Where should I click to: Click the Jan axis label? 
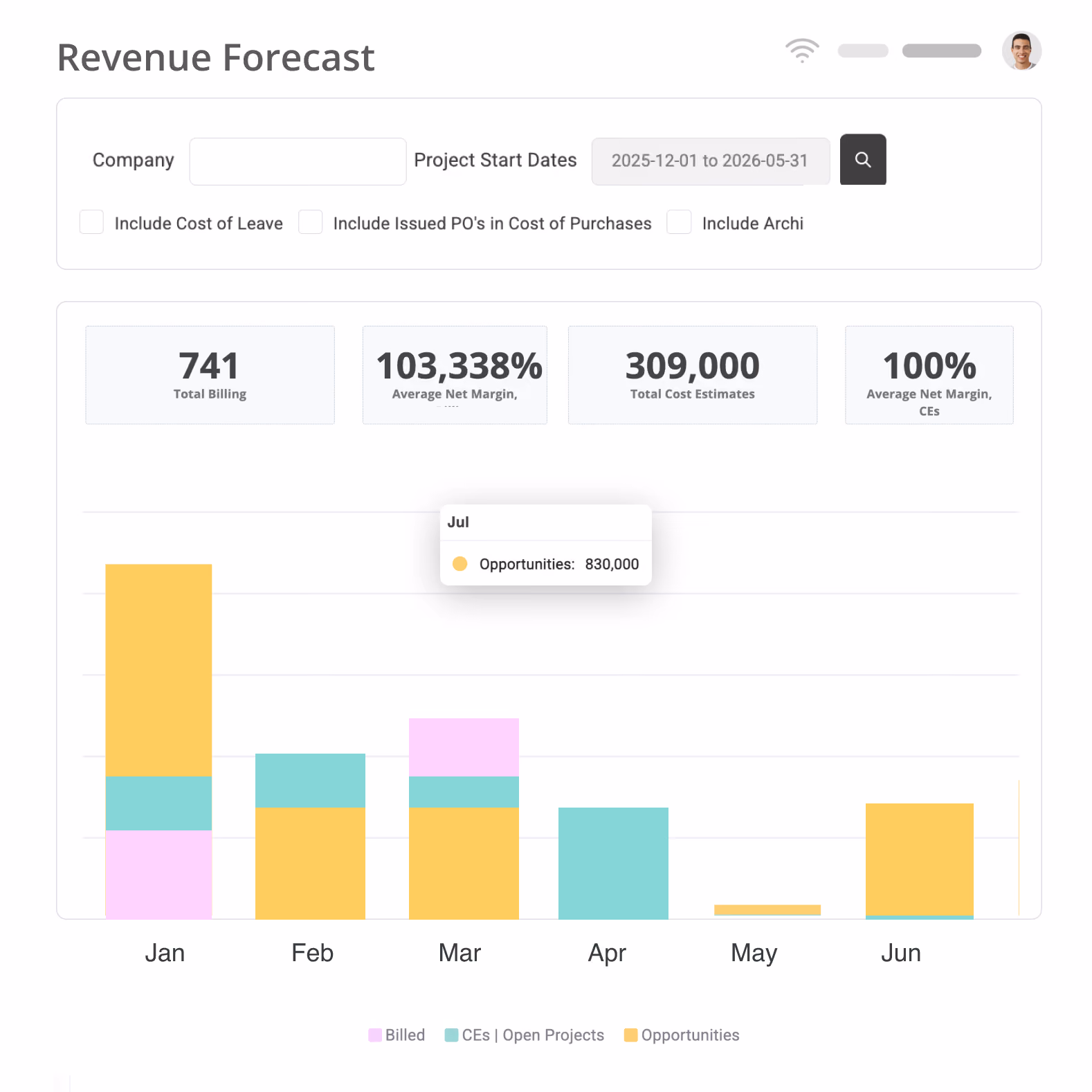click(x=165, y=953)
